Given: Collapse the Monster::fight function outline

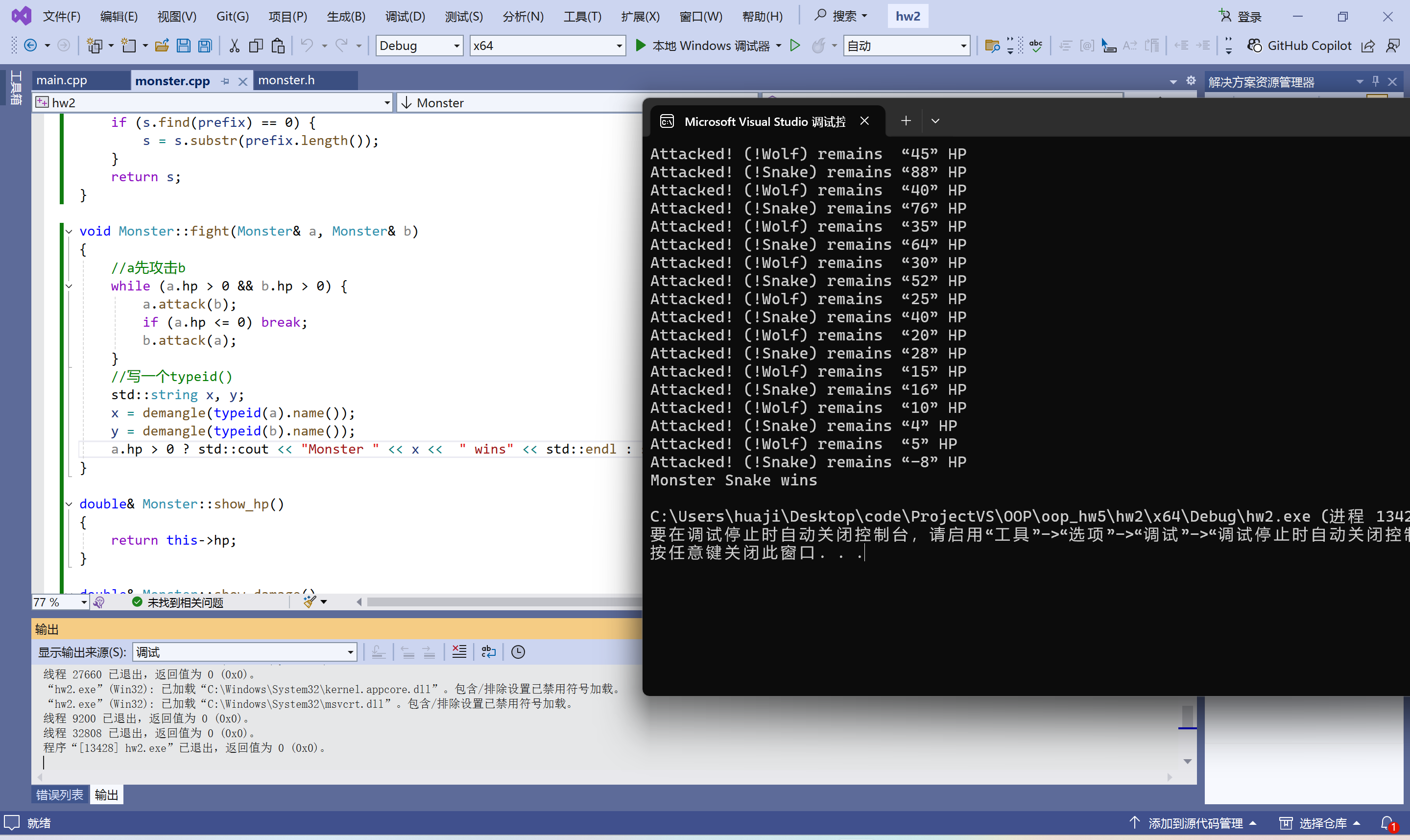Looking at the screenshot, I should pos(69,231).
